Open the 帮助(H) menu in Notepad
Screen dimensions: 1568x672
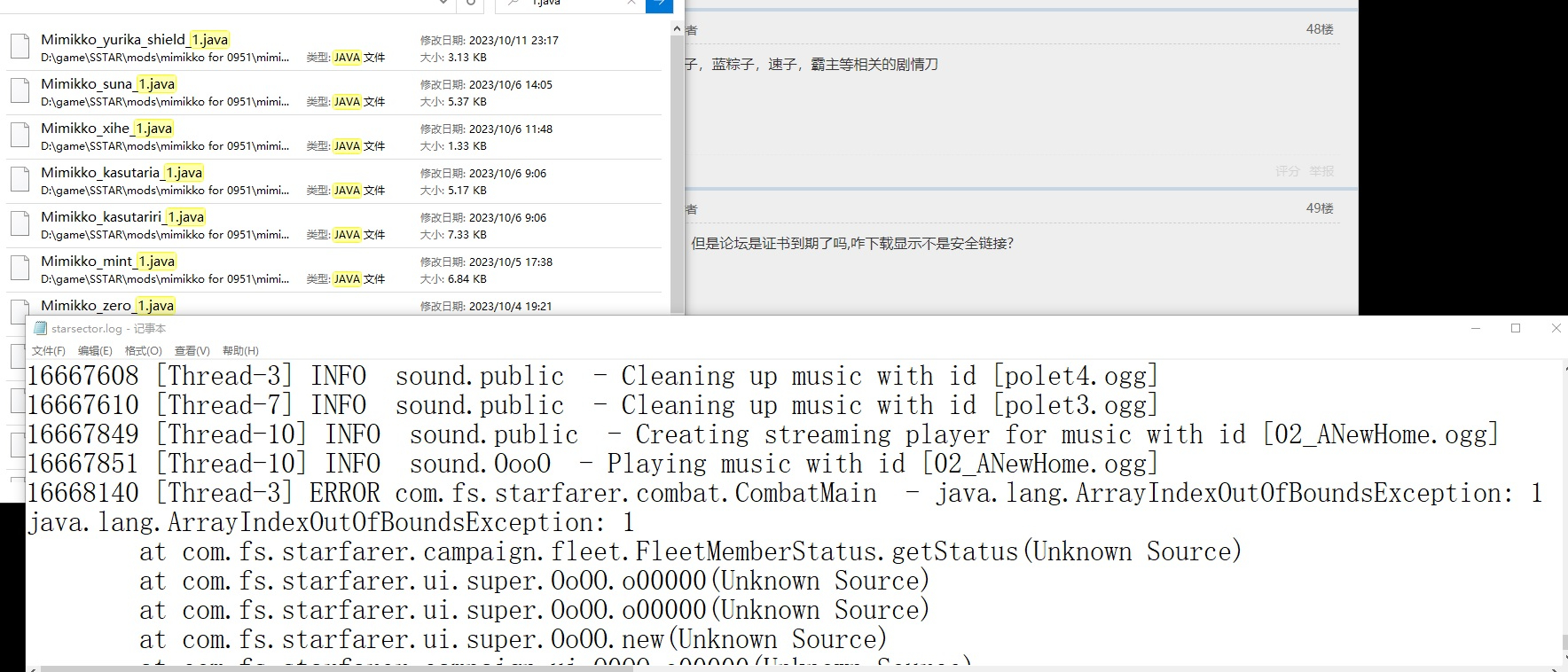(240, 351)
